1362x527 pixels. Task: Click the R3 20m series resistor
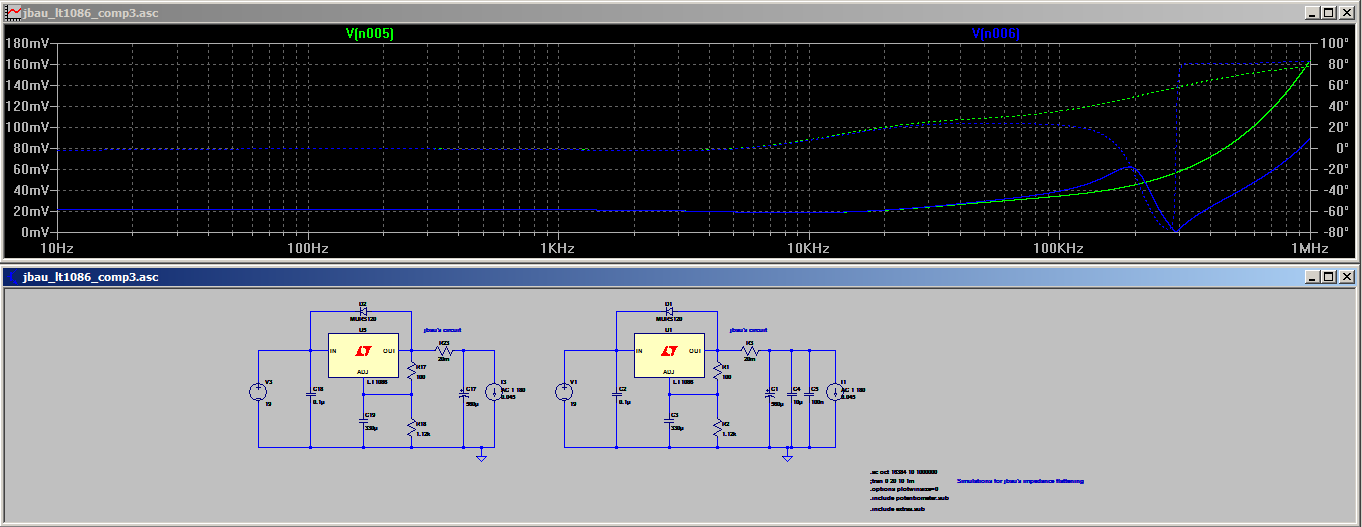point(750,350)
